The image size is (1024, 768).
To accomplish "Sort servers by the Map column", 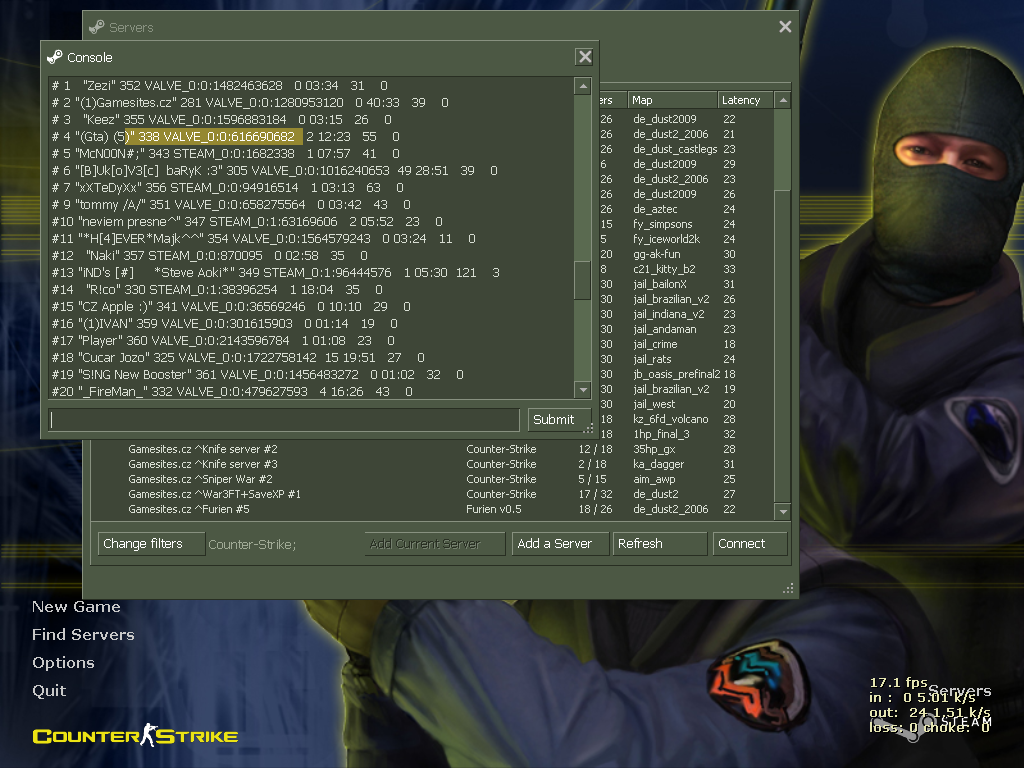I will pyautogui.click(x=672, y=100).
